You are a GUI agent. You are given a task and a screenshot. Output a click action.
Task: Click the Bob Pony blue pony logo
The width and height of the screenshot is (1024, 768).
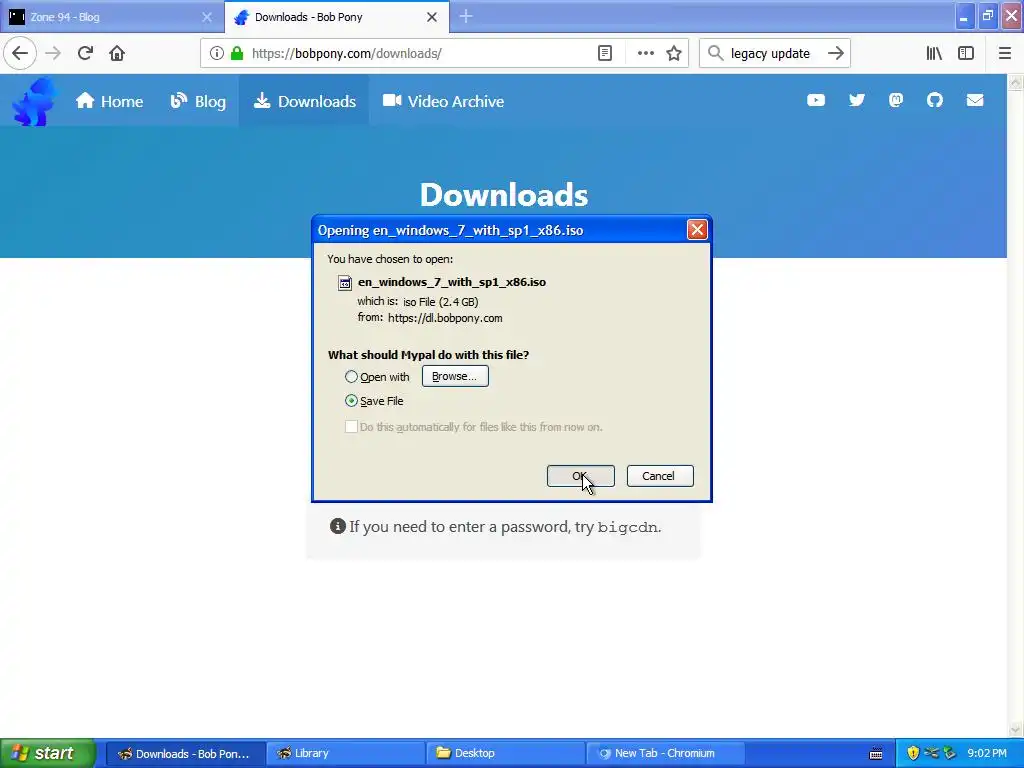point(34,101)
